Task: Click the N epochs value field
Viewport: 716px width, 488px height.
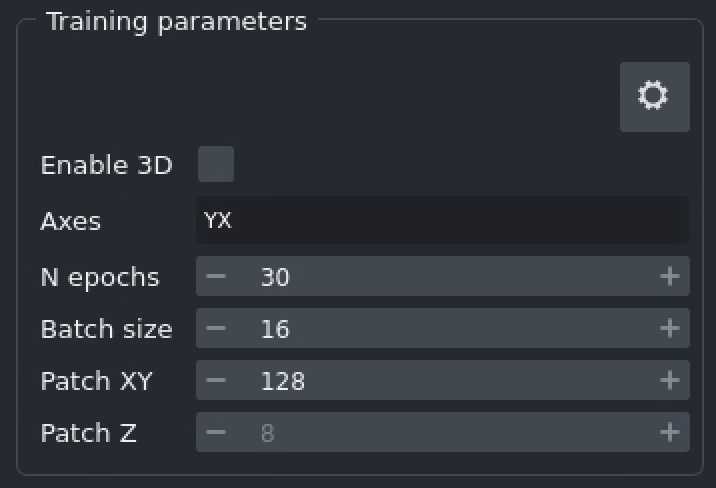Action: 442,277
